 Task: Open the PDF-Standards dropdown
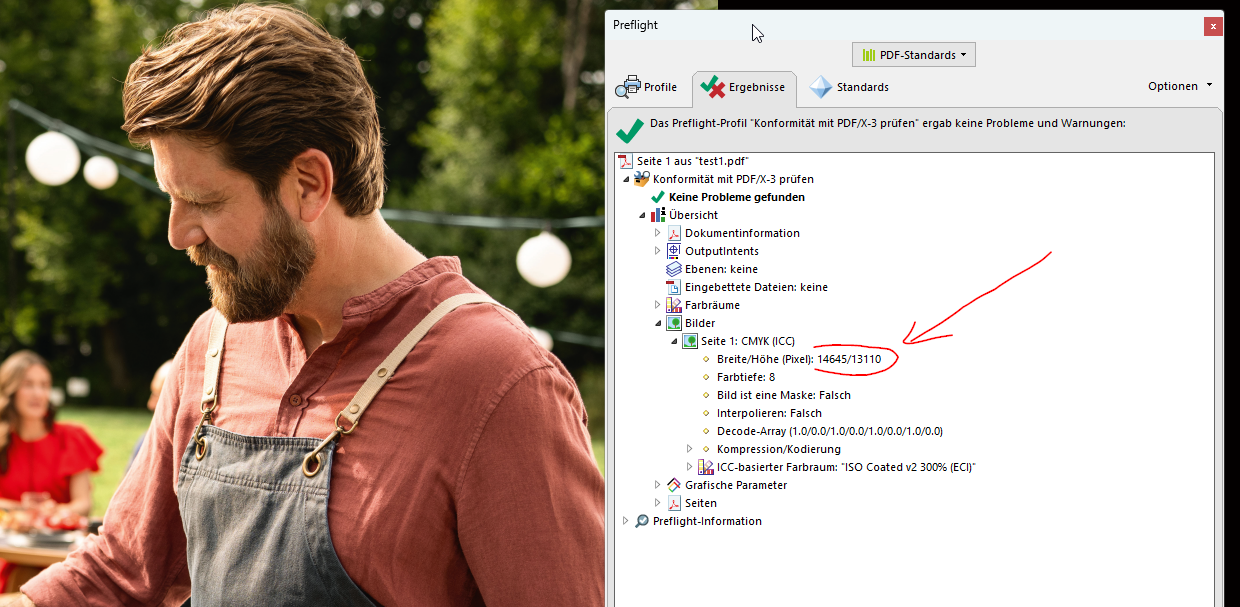pos(914,55)
